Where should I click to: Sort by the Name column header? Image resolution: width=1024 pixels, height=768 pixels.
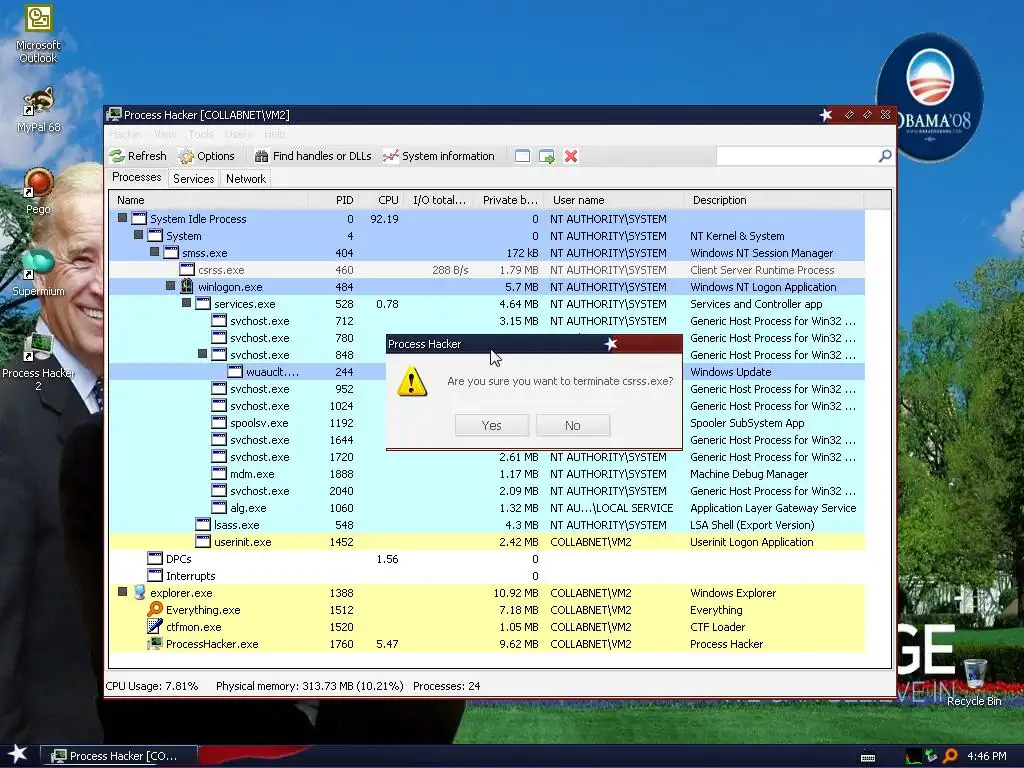208,200
